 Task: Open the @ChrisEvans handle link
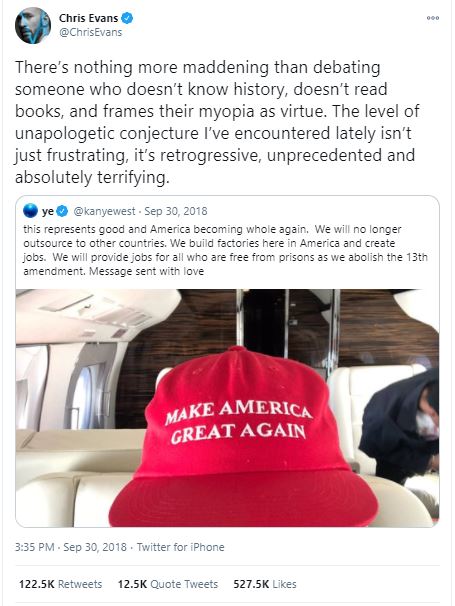(x=90, y=32)
